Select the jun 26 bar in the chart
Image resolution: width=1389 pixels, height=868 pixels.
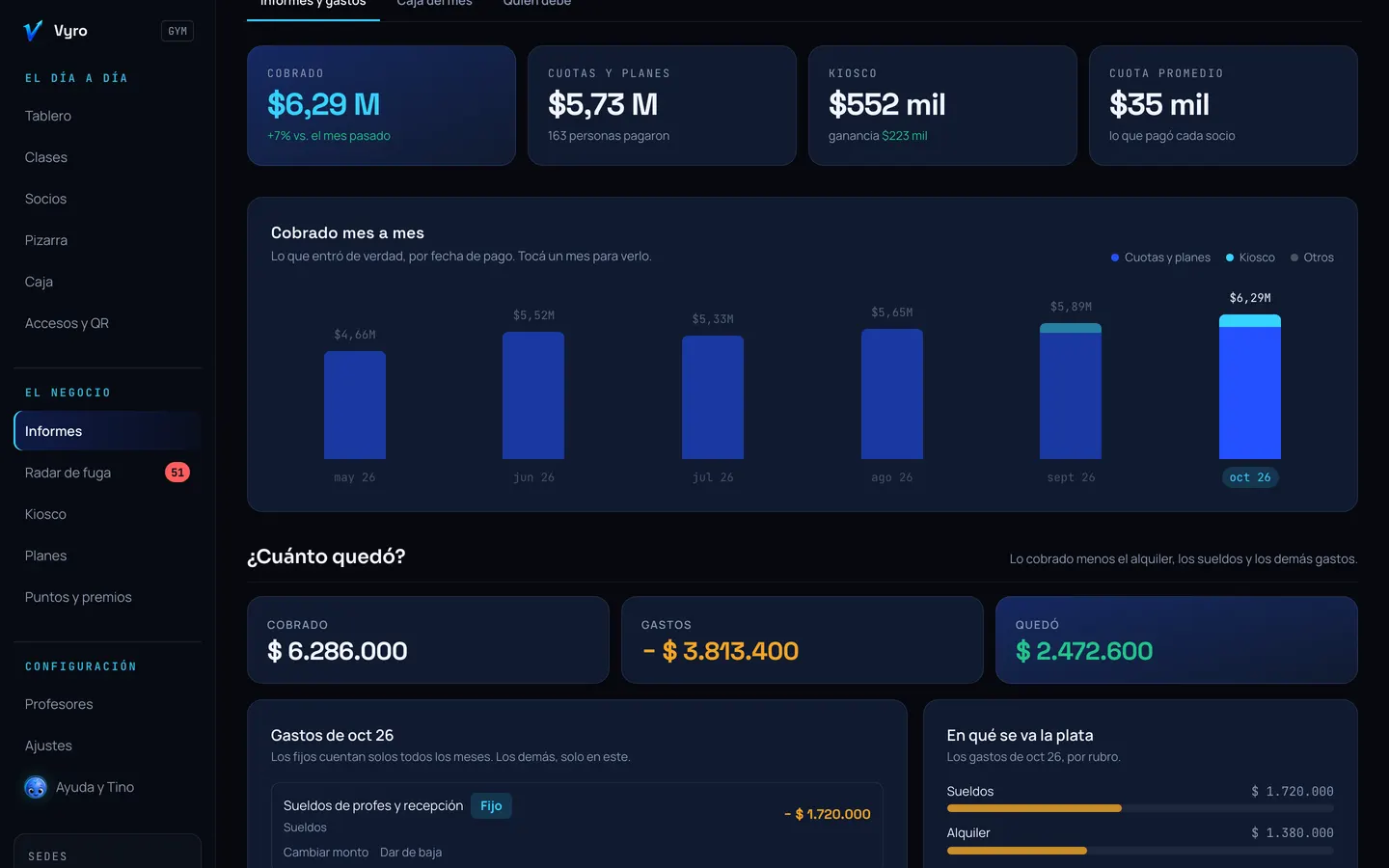[x=533, y=395]
